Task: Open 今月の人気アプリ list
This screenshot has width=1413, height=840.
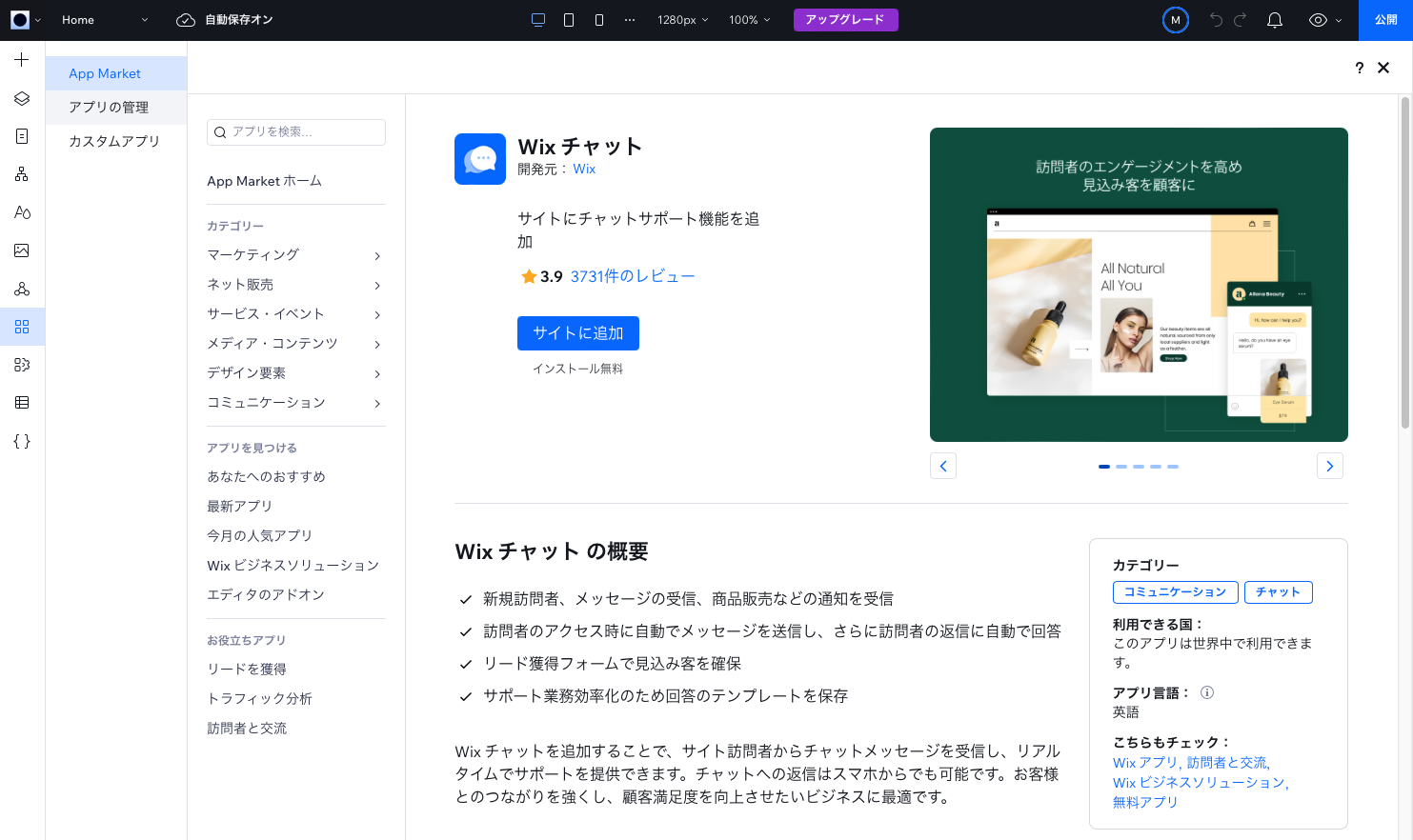Action: pos(259,535)
